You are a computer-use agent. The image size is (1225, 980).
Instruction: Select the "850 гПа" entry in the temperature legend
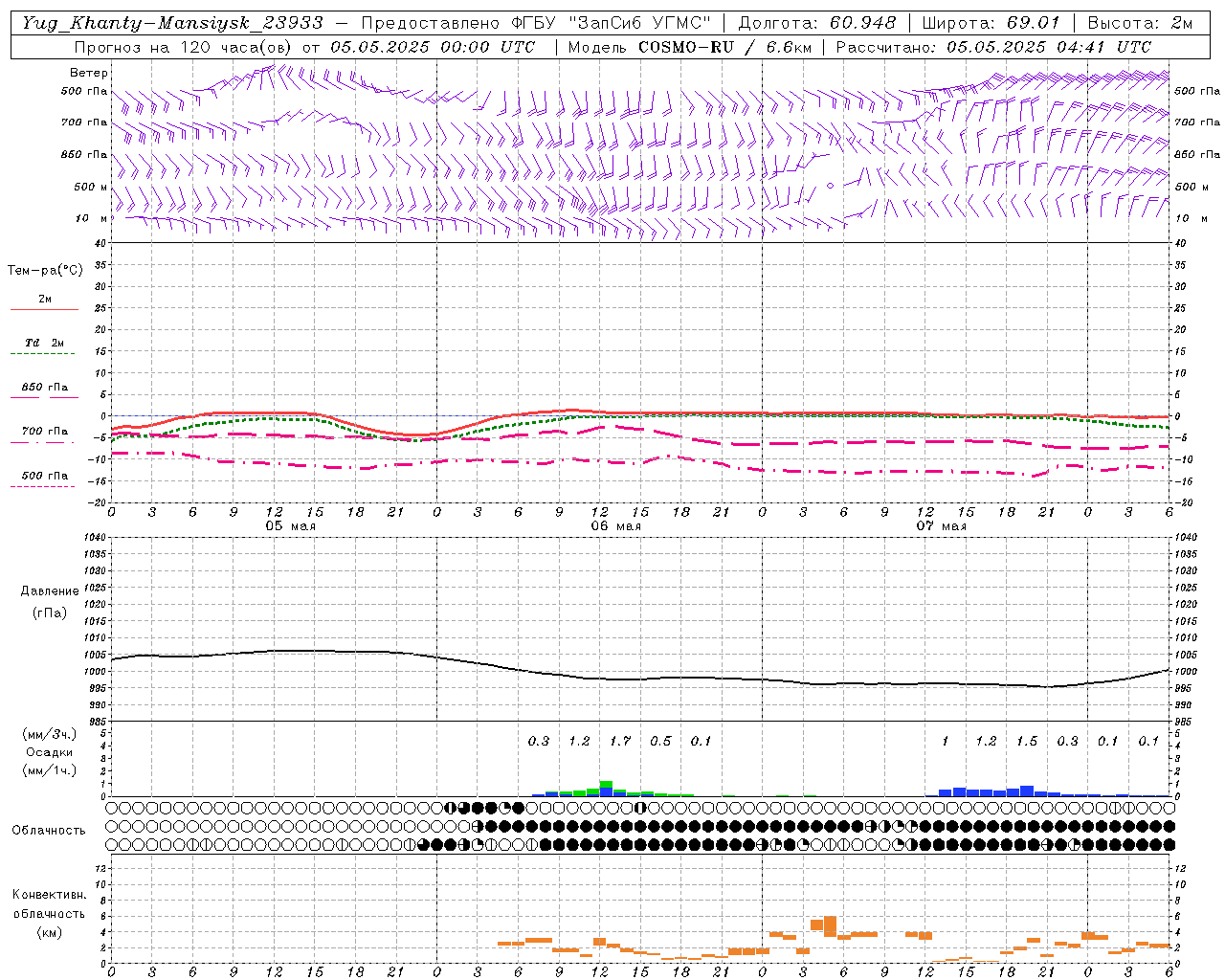44,388
